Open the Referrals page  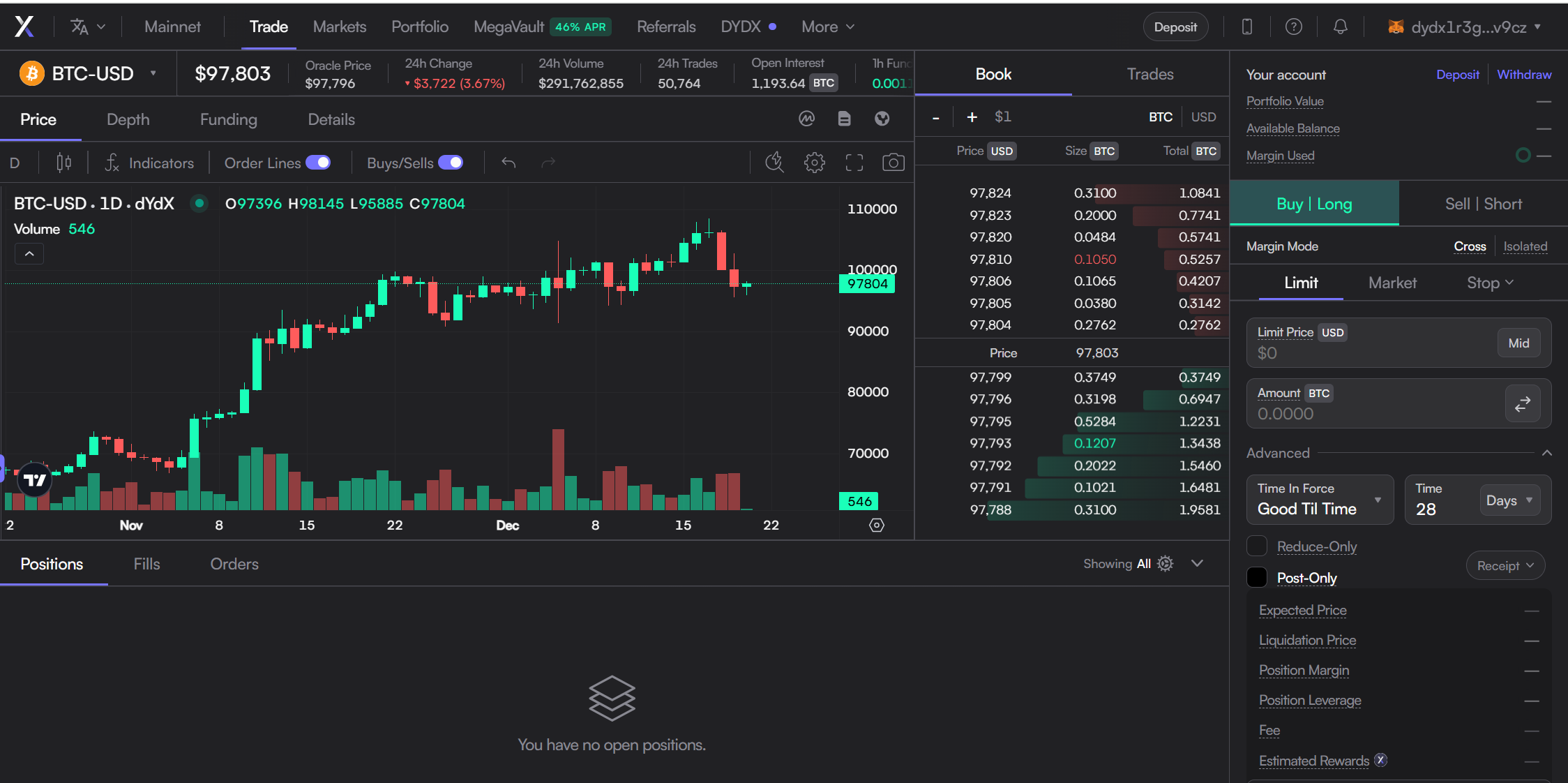666,27
